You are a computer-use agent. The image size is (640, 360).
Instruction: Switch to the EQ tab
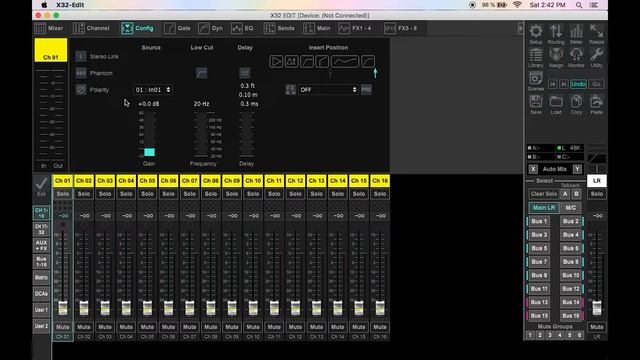click(242, 28)
